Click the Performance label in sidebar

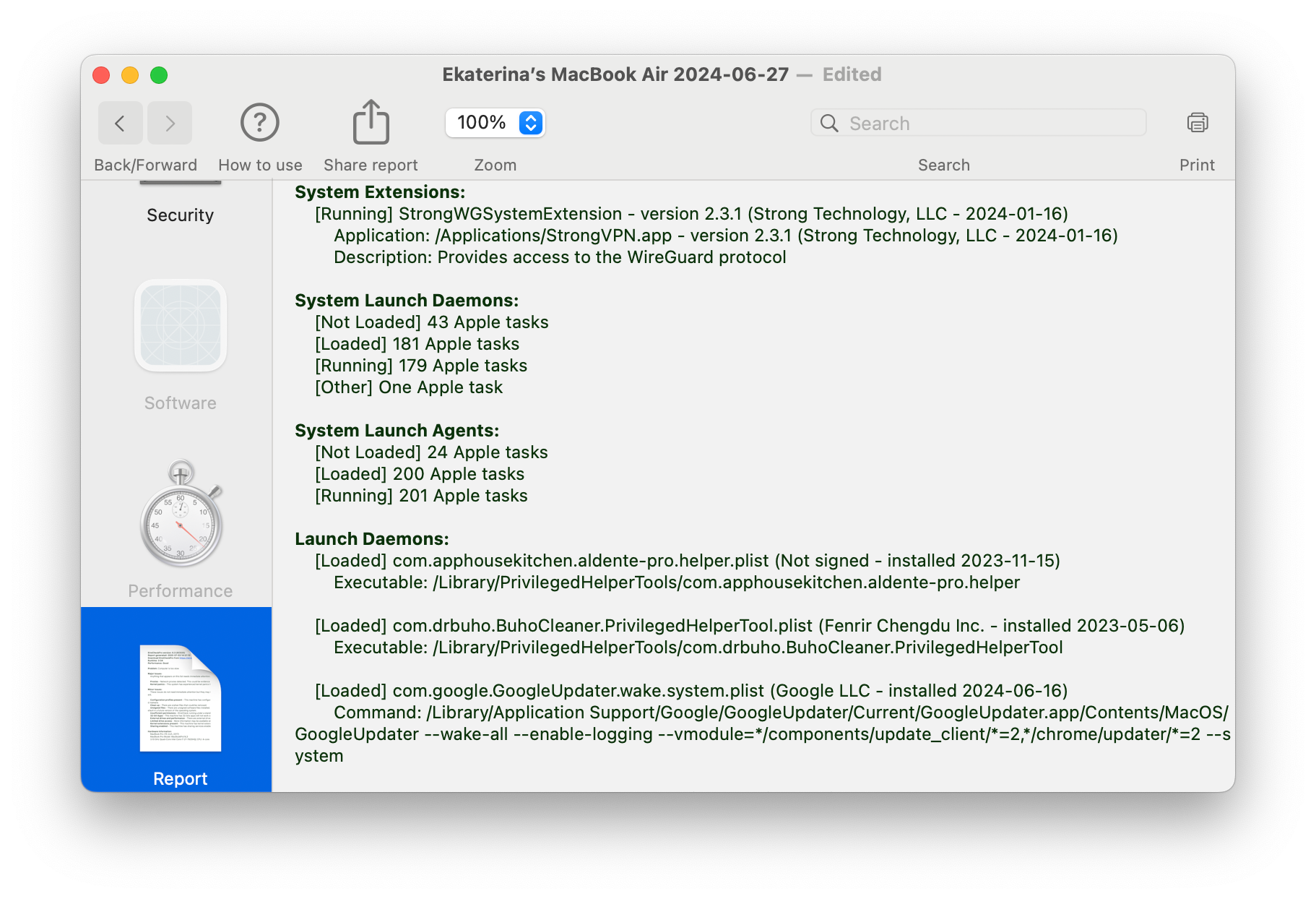(x=180, y=591)
